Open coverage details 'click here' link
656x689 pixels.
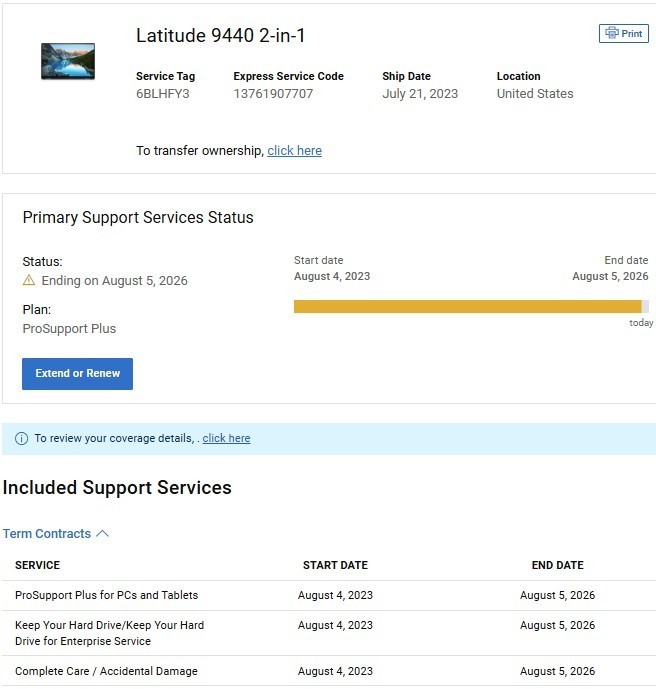point(226,438)
